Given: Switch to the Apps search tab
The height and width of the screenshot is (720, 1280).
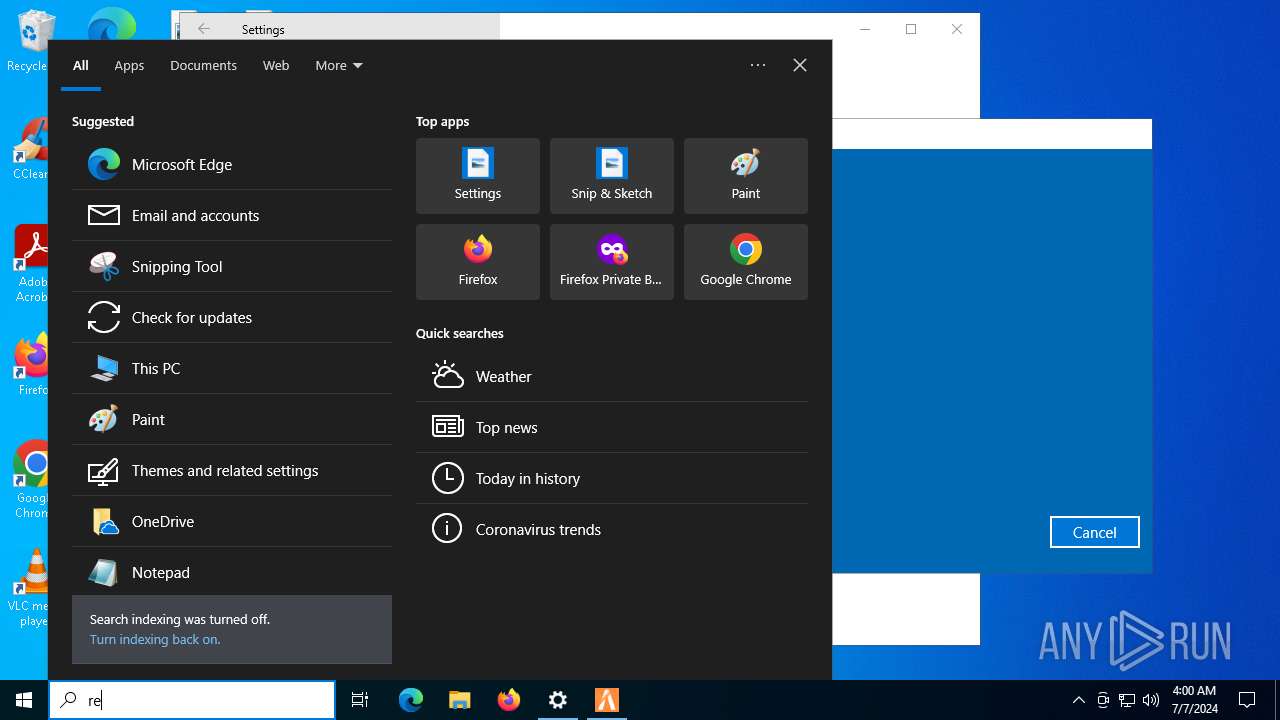Looking at the screenshot, I should coord(129,65).
